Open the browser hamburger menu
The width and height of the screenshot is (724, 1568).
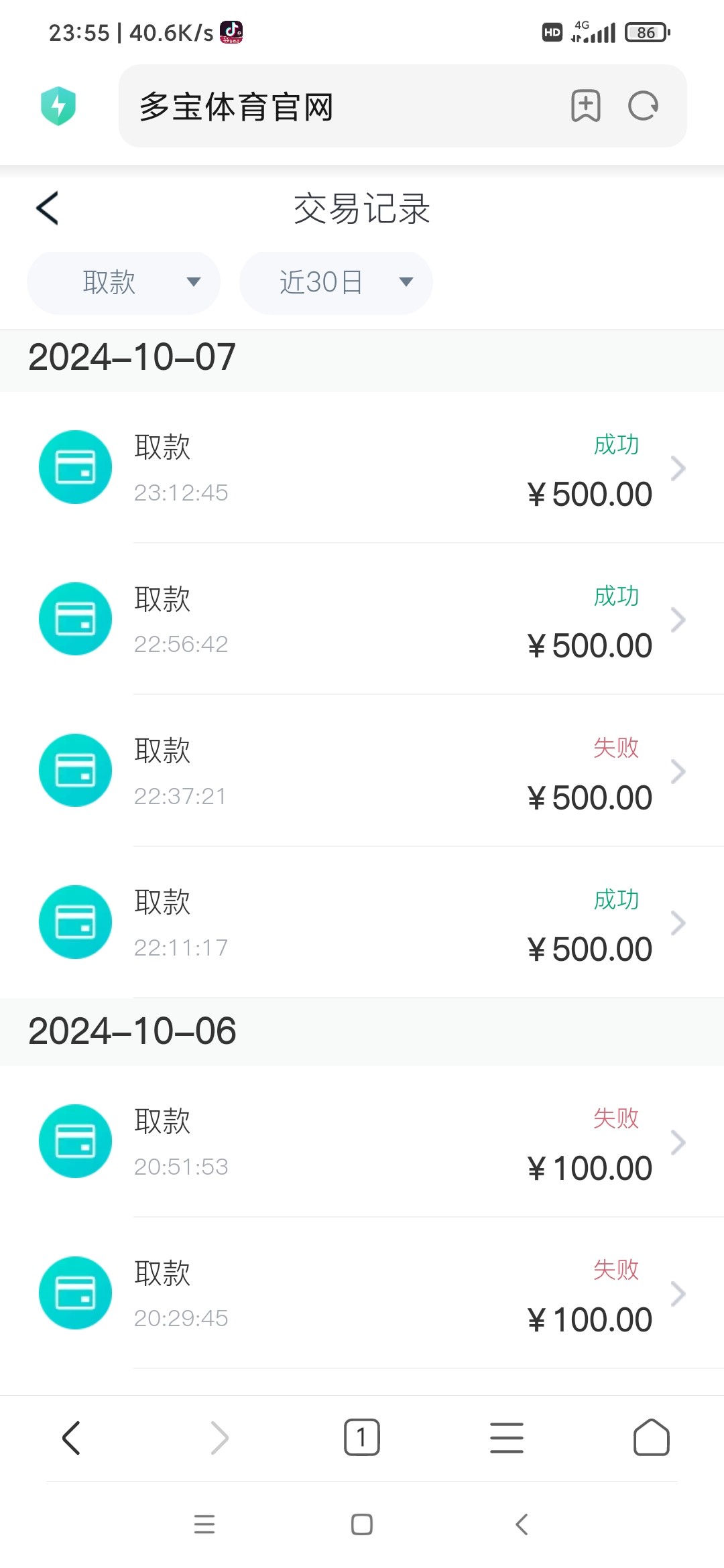point(507,1437)
